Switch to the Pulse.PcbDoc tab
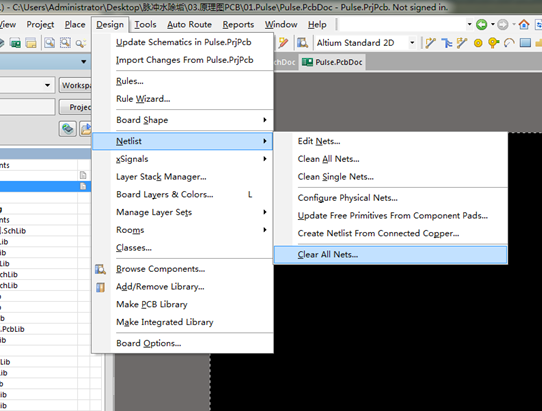Viewport: 542px width, 411px height. (332, 62)
